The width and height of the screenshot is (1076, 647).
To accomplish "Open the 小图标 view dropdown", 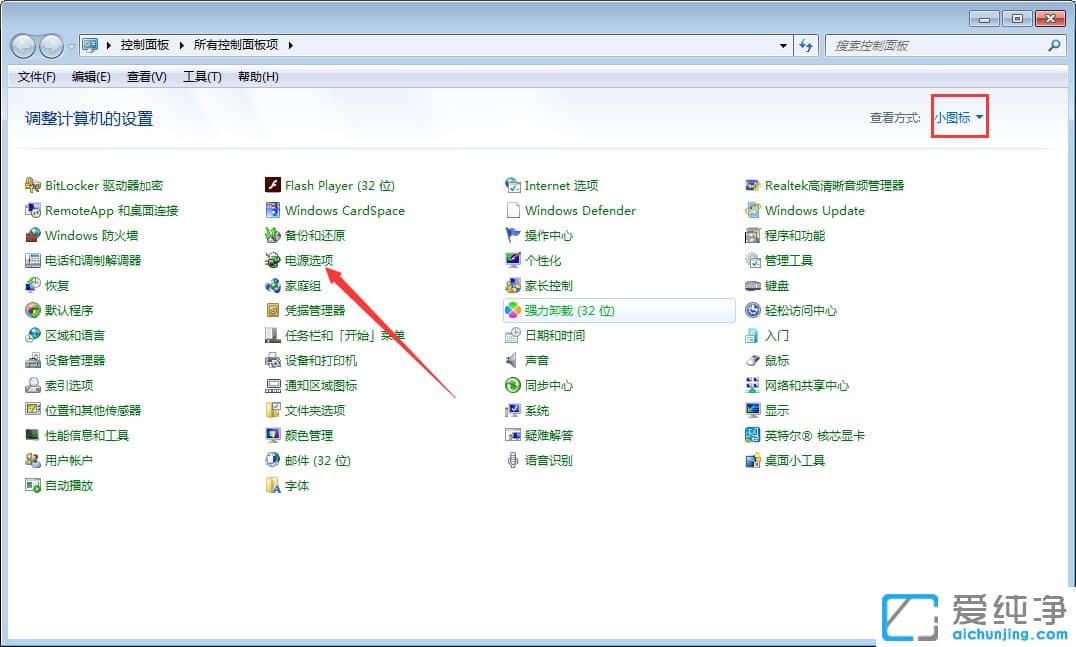I will point(957,116).
